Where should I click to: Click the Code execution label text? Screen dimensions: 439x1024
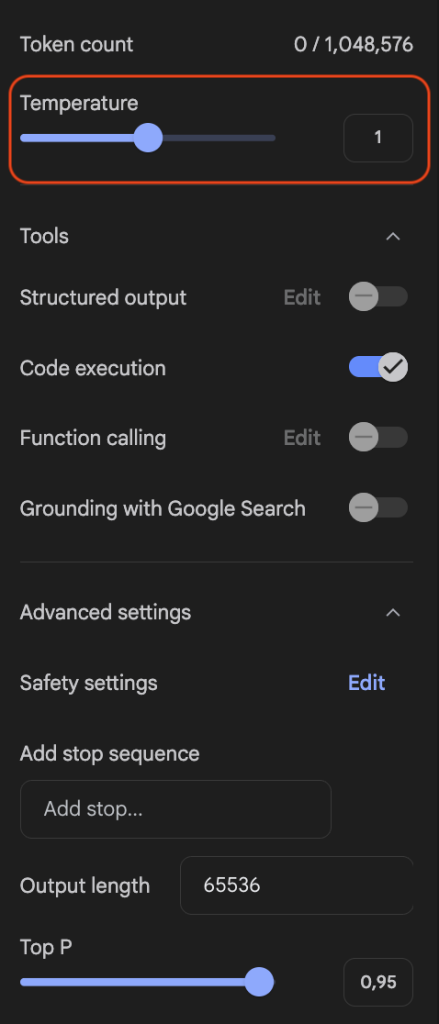tap(93, 368)
